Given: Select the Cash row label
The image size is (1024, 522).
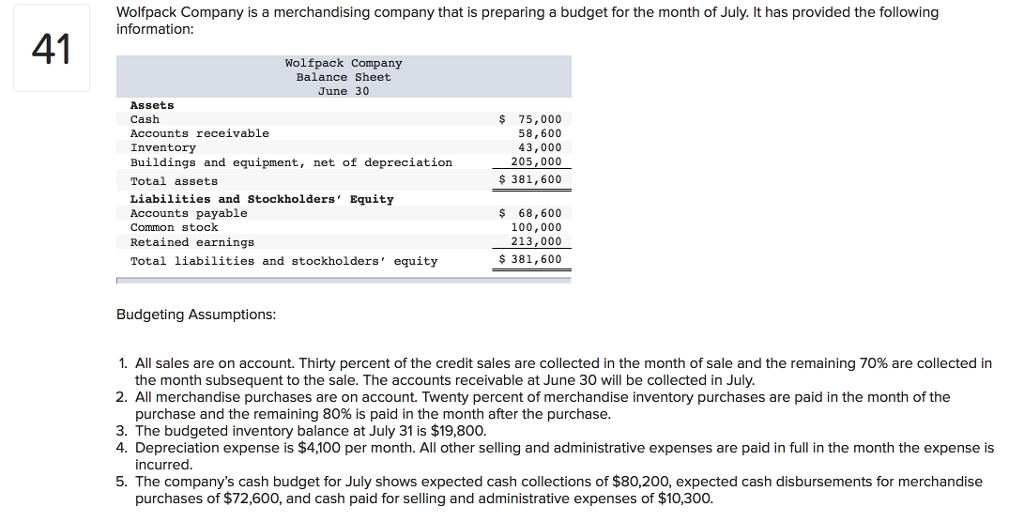Looking at the screenshot, I should point(145,119).
